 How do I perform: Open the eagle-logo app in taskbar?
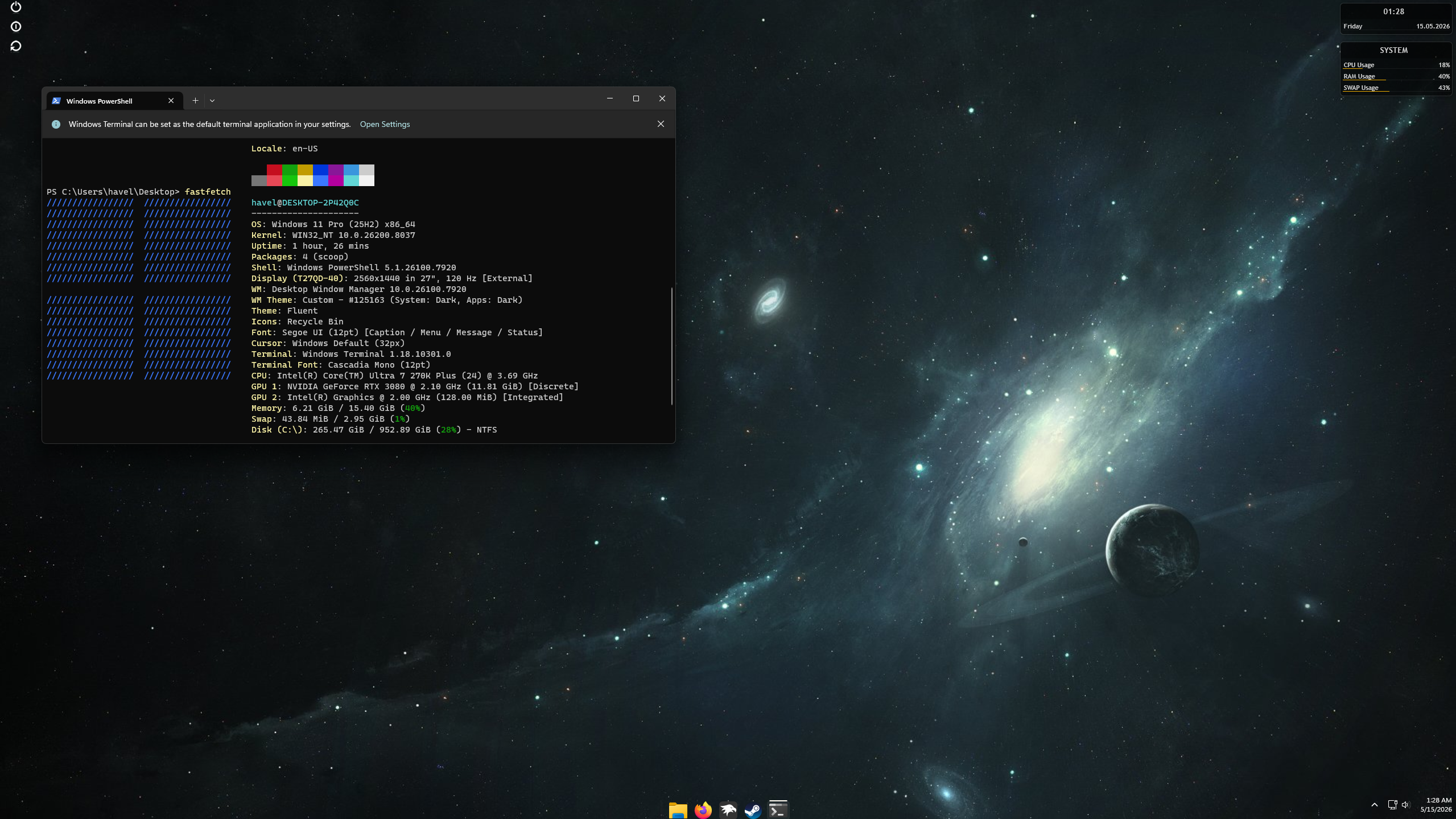pos(728,809)
